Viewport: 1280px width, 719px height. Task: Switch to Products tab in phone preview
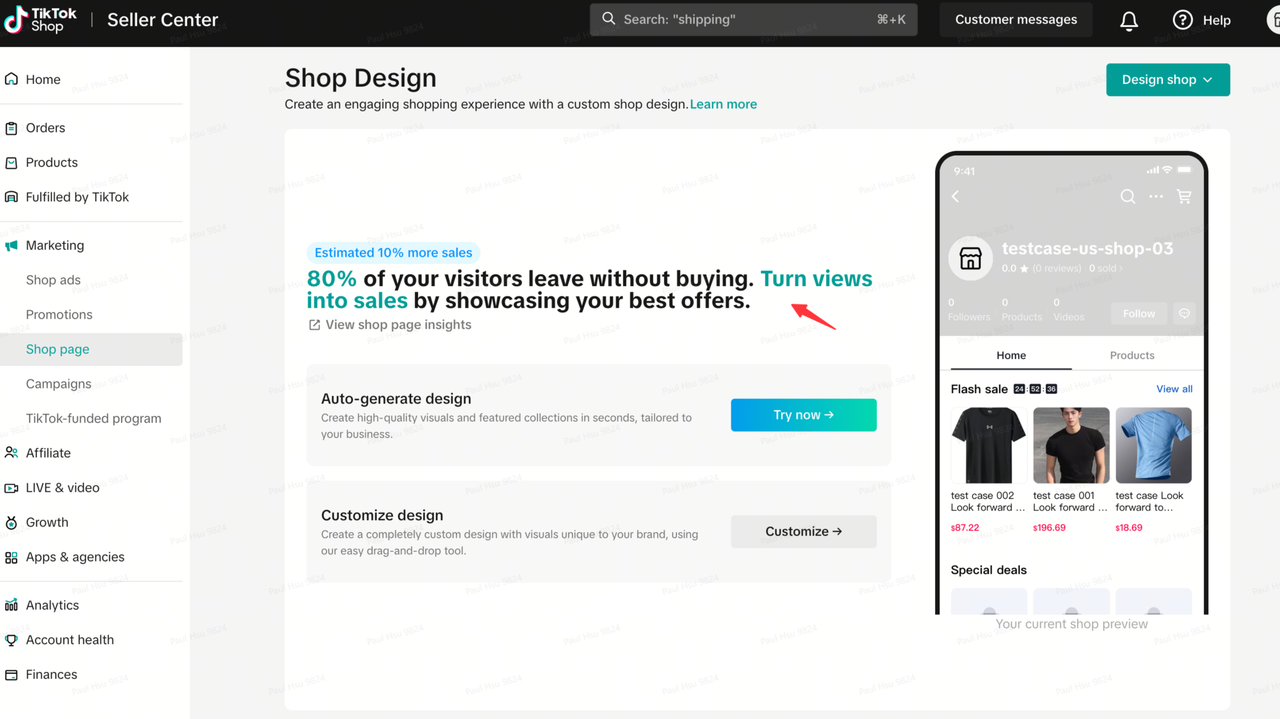1132,355
